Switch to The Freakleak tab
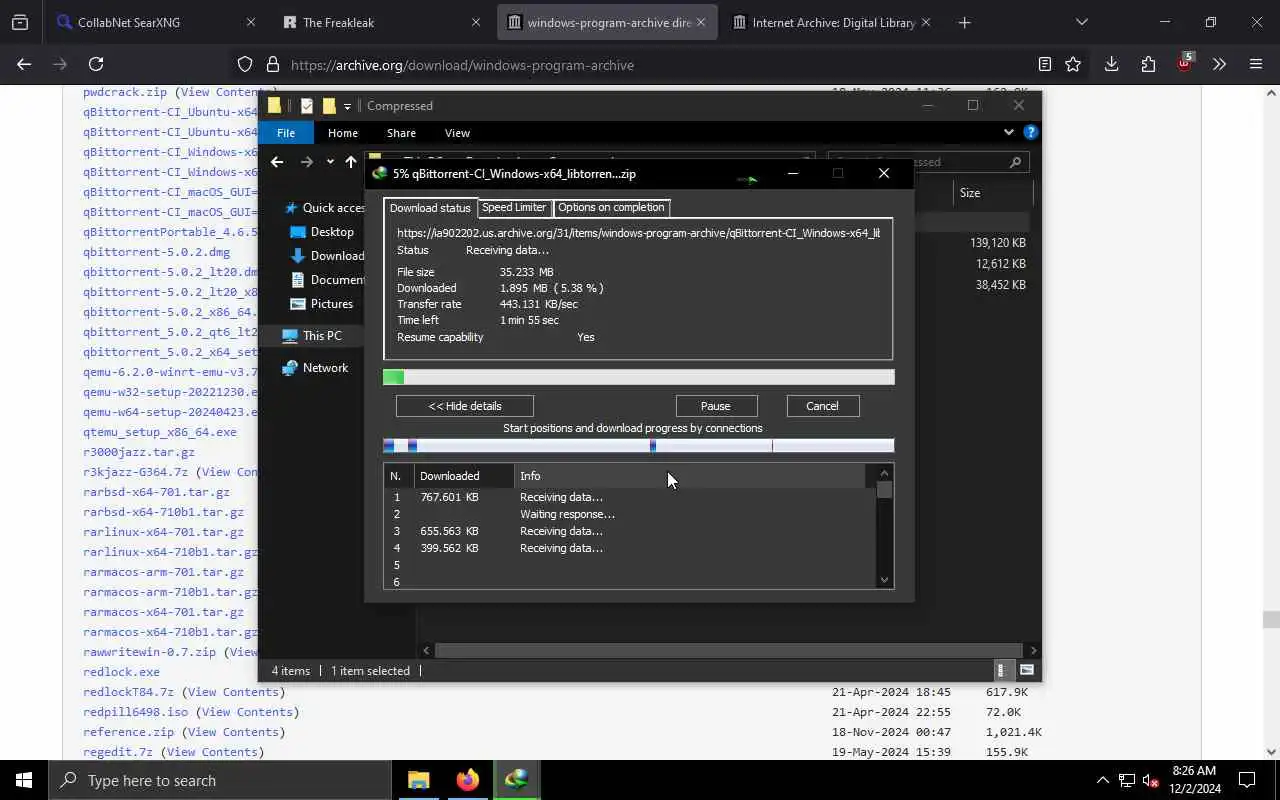Image resolution: width=1280 pixels, height=800 pixels. (382, 22)
